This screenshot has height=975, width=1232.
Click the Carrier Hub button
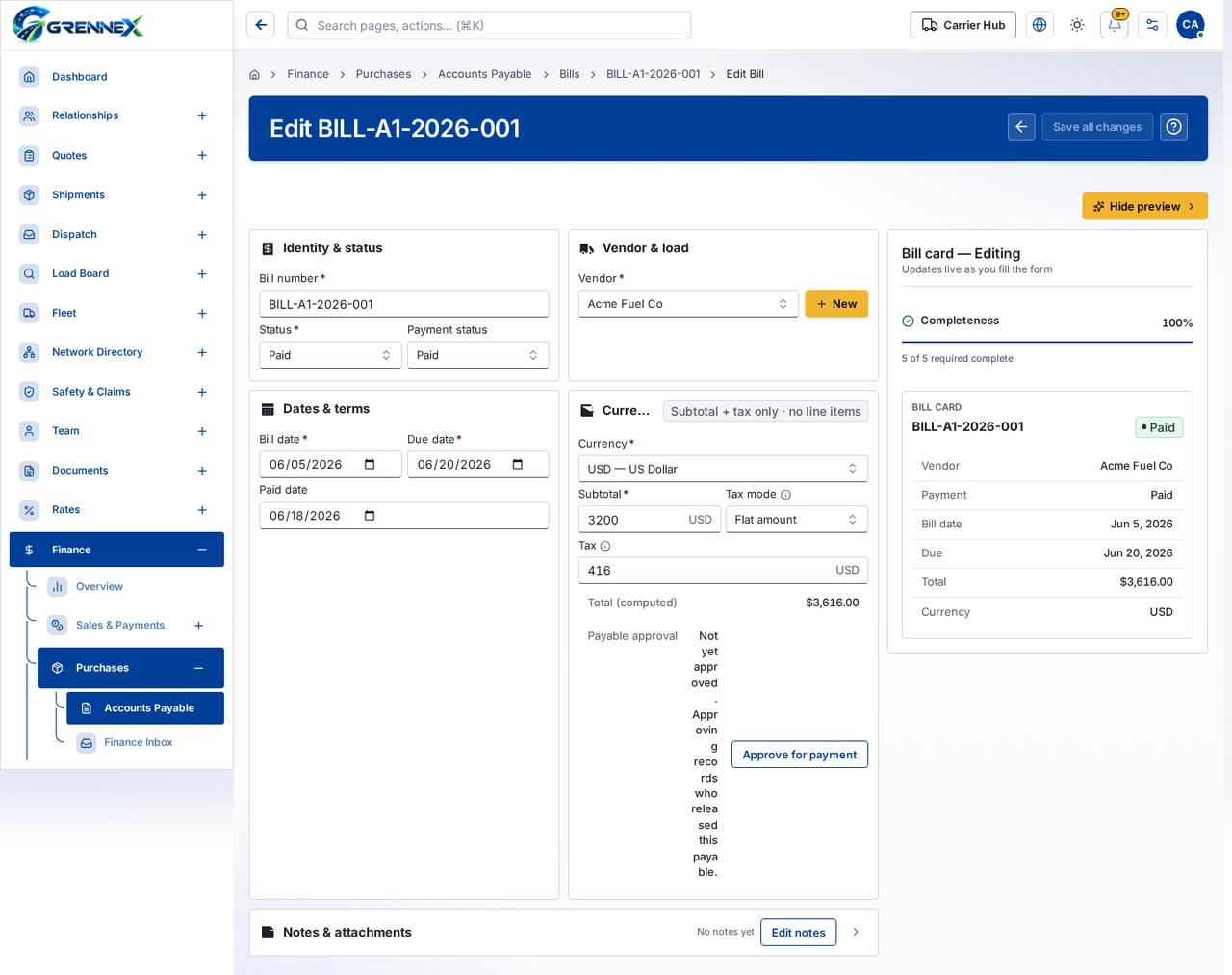963,25
